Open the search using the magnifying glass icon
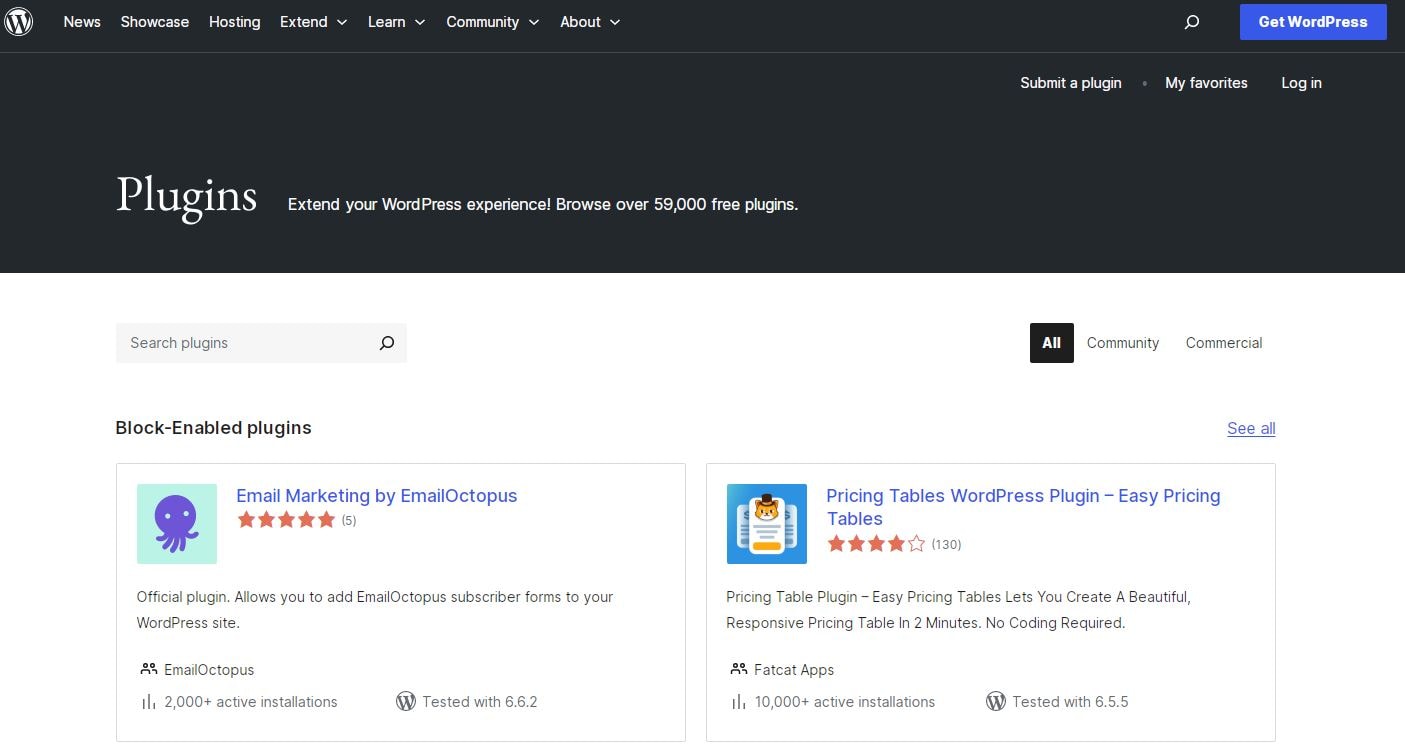The width and height of the screenshot is (1405, 753). click(x=1192, y=21)
